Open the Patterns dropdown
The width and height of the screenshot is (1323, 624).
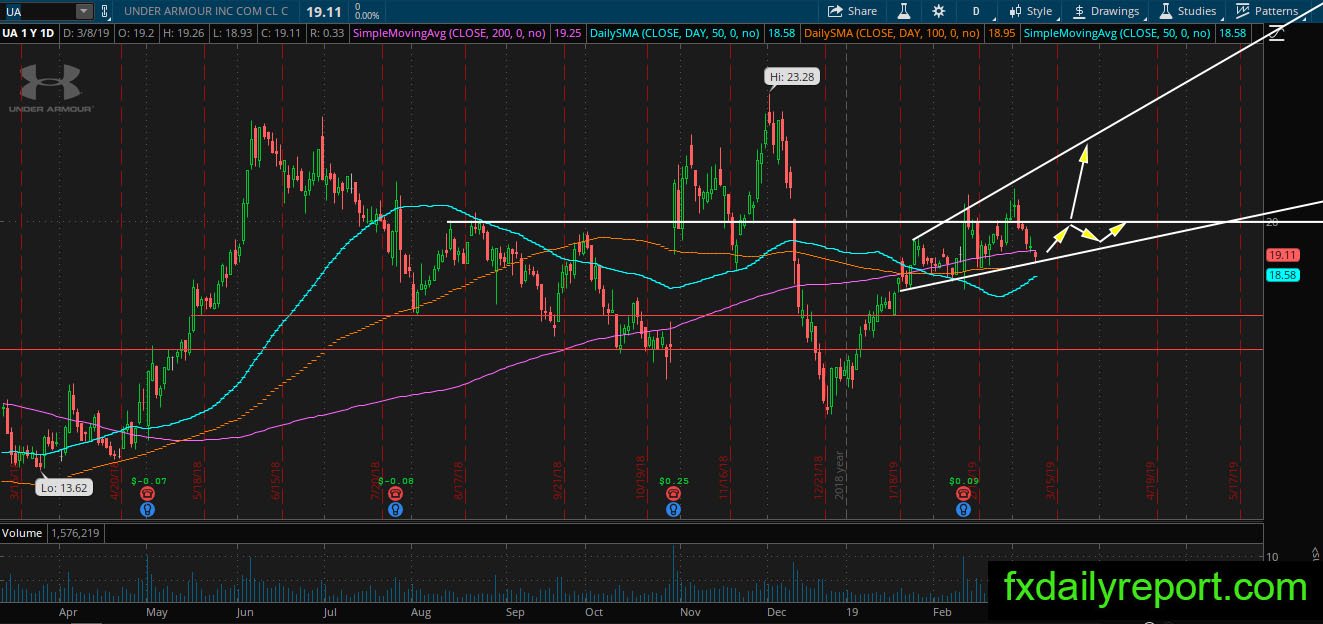[x=1268, y=11]
